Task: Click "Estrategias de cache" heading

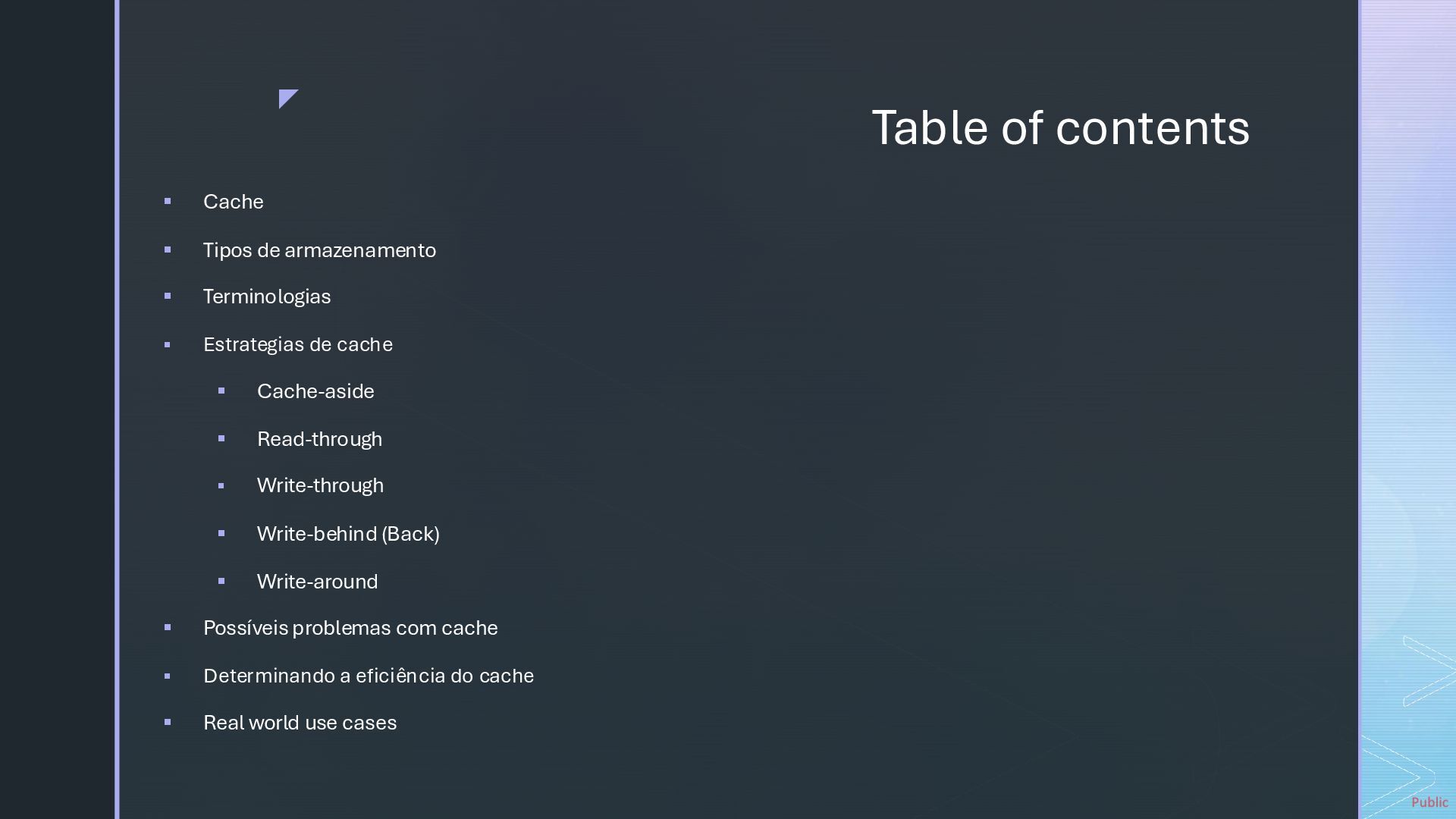Action: click(x=298, y=344)
